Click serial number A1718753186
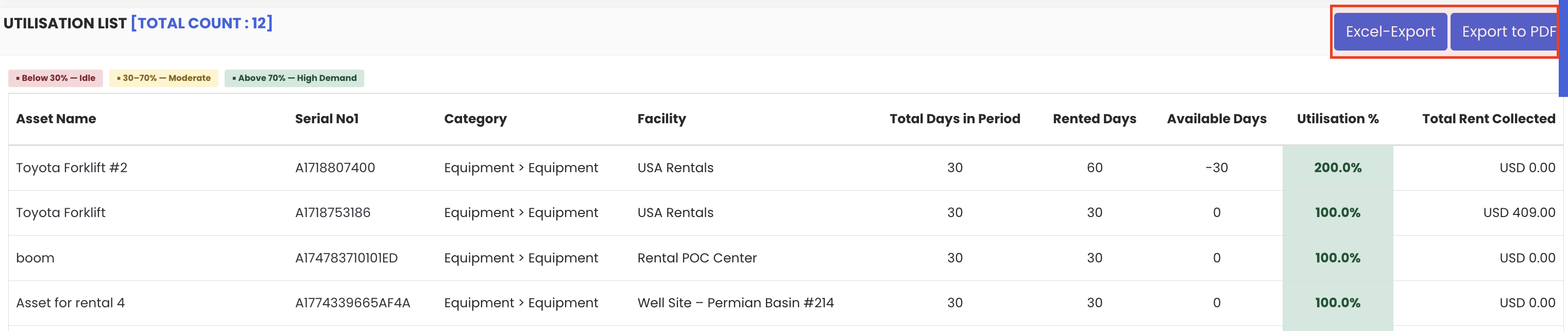Image resolution: width=1568 pixels, height=331 pixels. pos(332,213)
